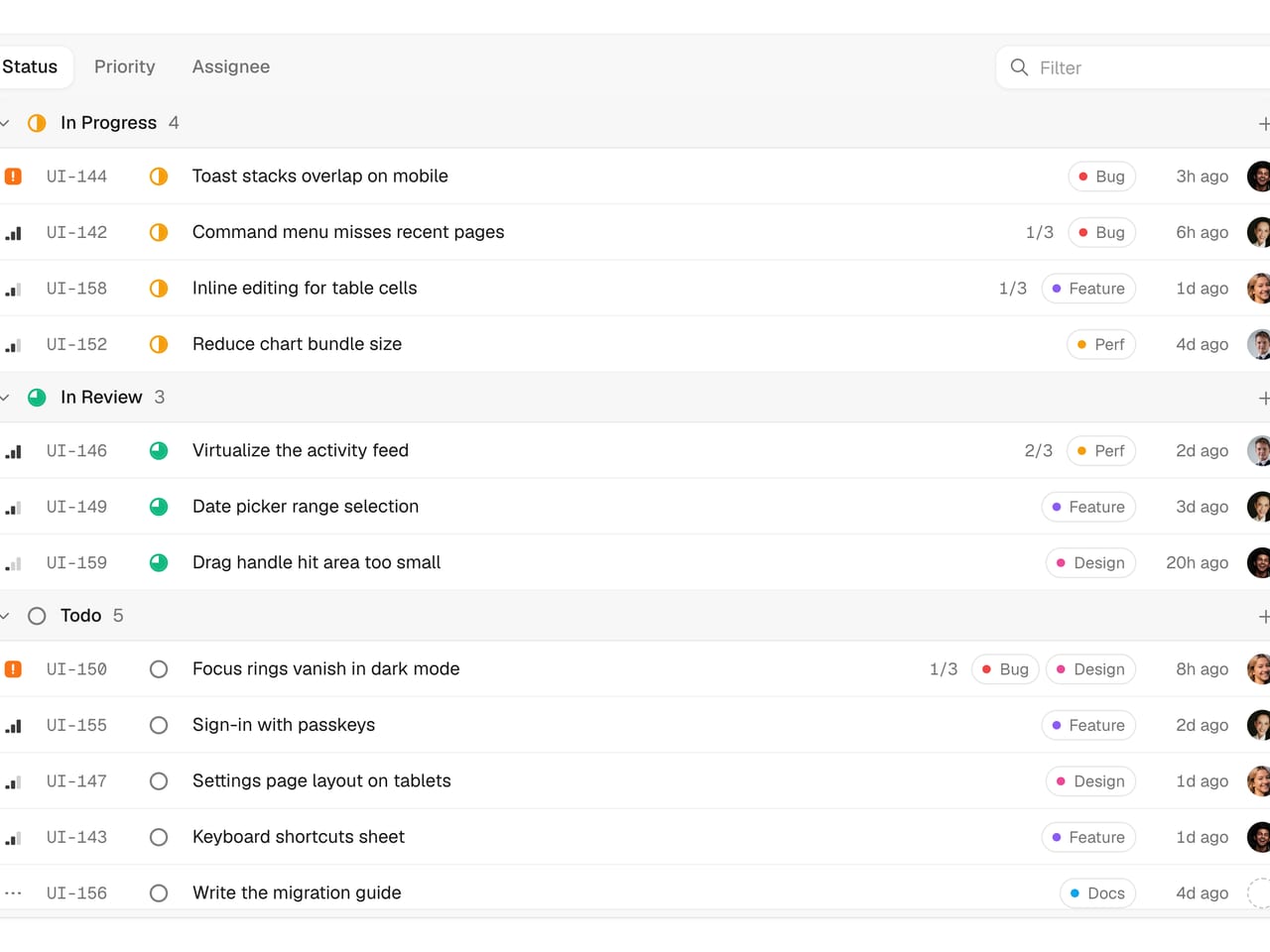
Task: Click the in-progress status icon for UI-152
Action: click(x=159, y=344)
